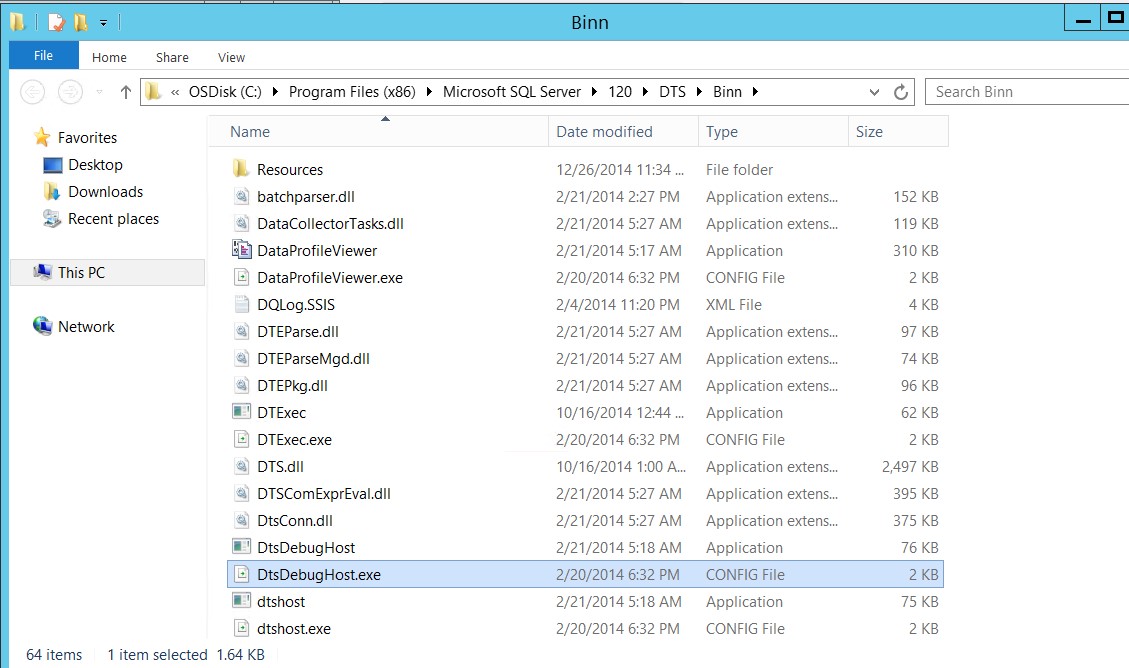Expand the arrow after DTS in path
The width and height of the screenshot is (1129, 668).
coord(699,92)
